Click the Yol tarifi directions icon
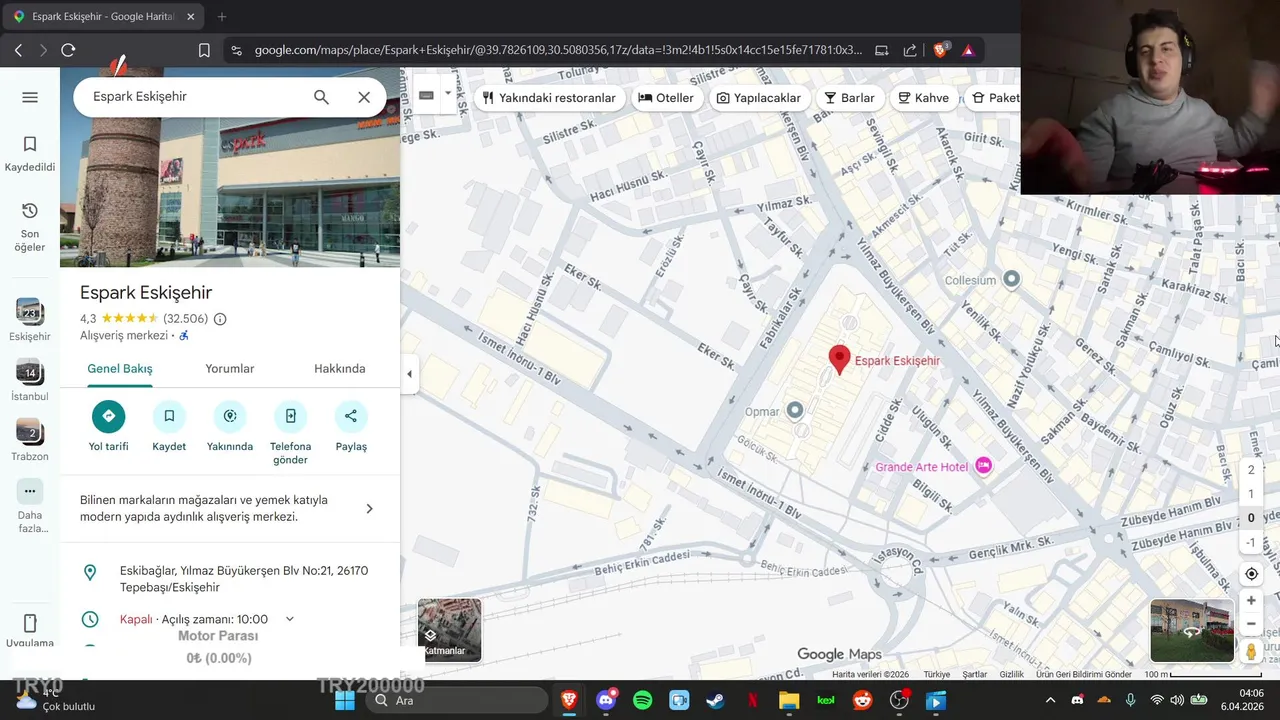 pos(108,416)
